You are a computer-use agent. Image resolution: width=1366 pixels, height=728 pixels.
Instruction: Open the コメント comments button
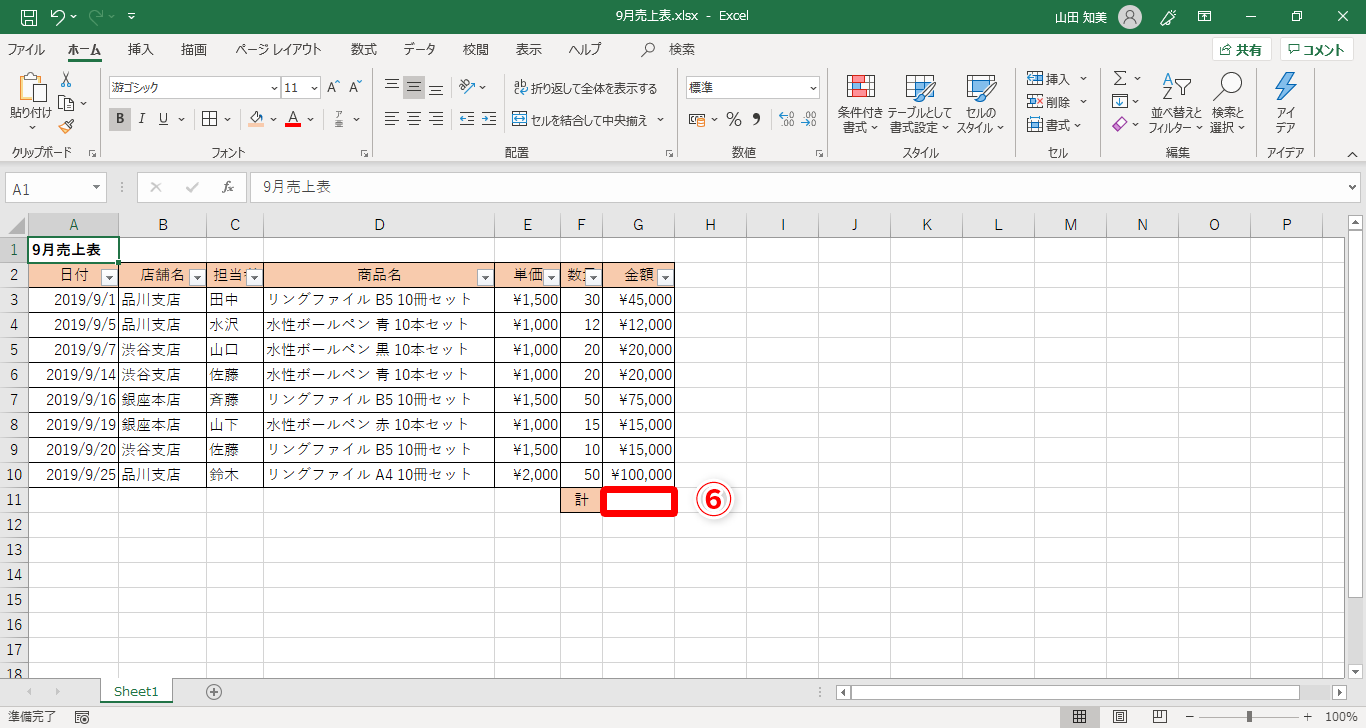(1317, 50)
